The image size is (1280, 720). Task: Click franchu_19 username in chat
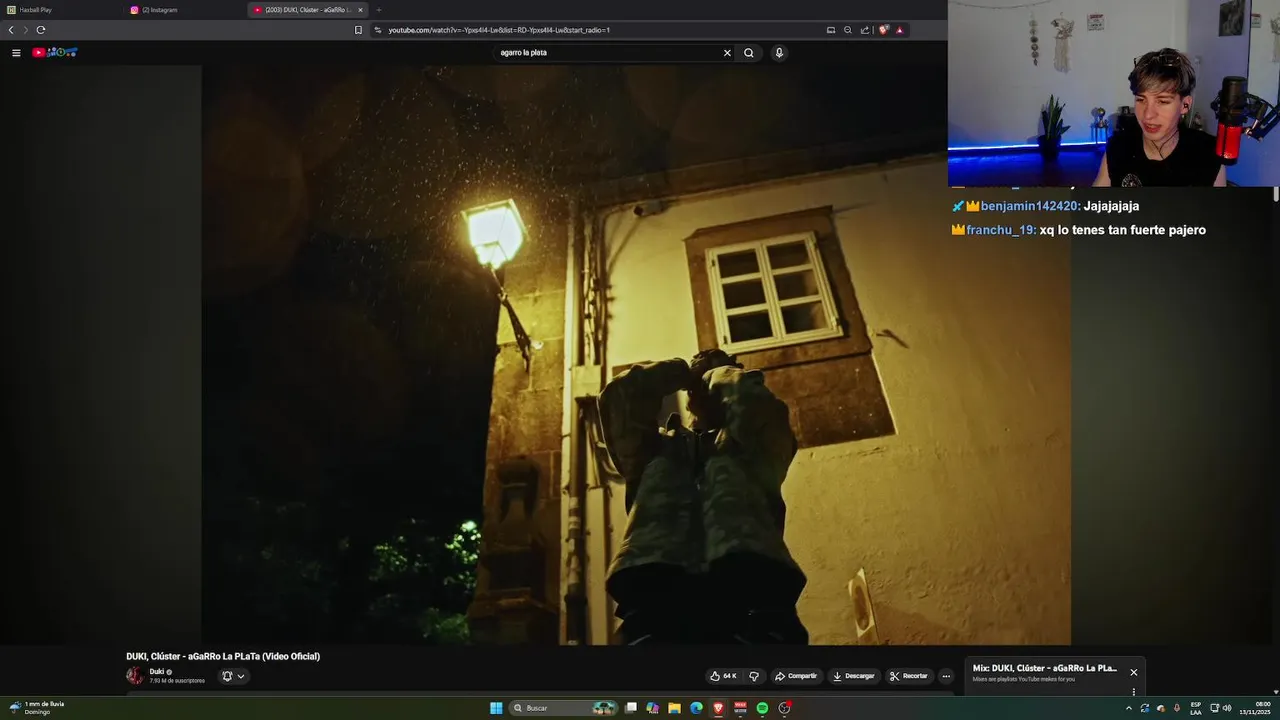coord(1000,230)
